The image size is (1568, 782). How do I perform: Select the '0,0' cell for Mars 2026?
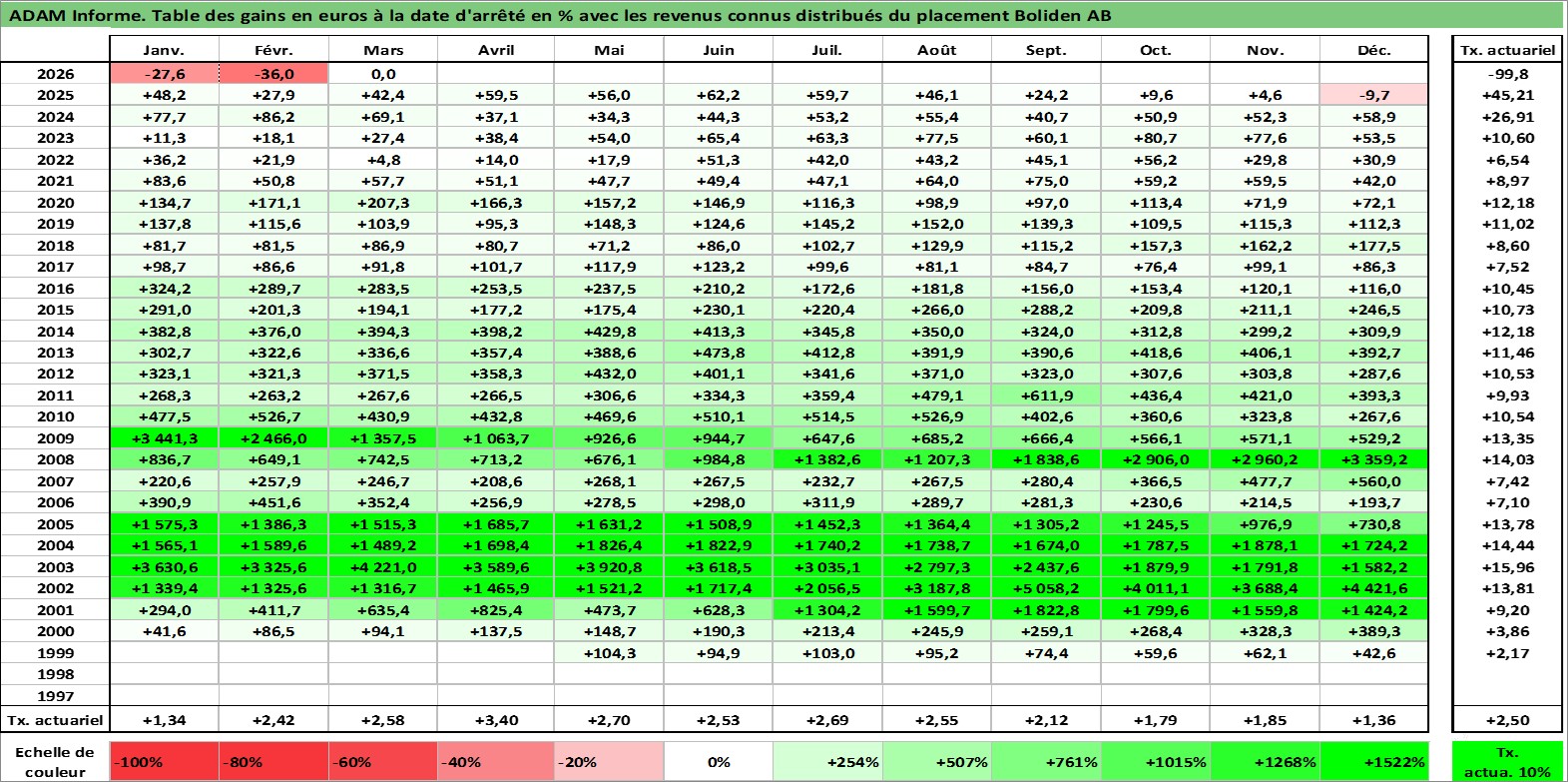383,74
